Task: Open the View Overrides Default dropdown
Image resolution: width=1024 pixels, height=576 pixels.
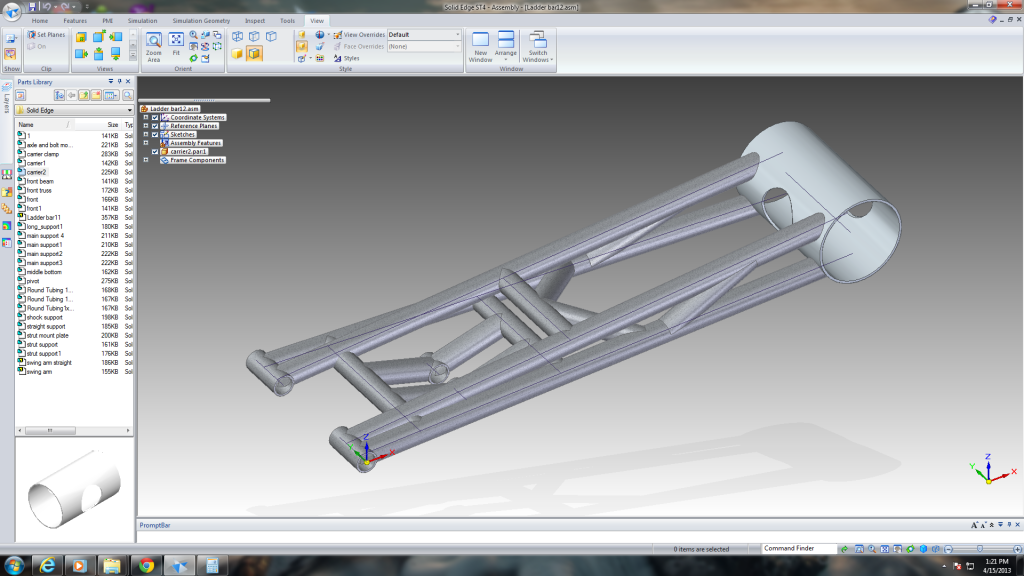Action: (x=458, y=35)
